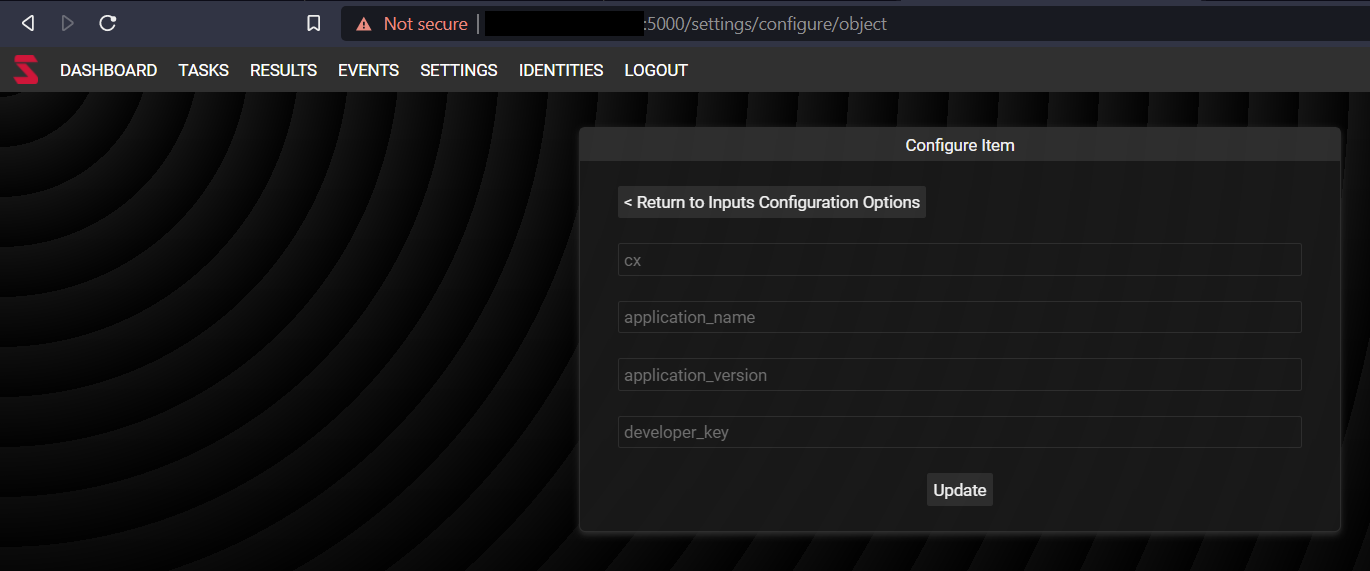Focus the application_name input field
The image size is (1370, 571).
[960, 317]
